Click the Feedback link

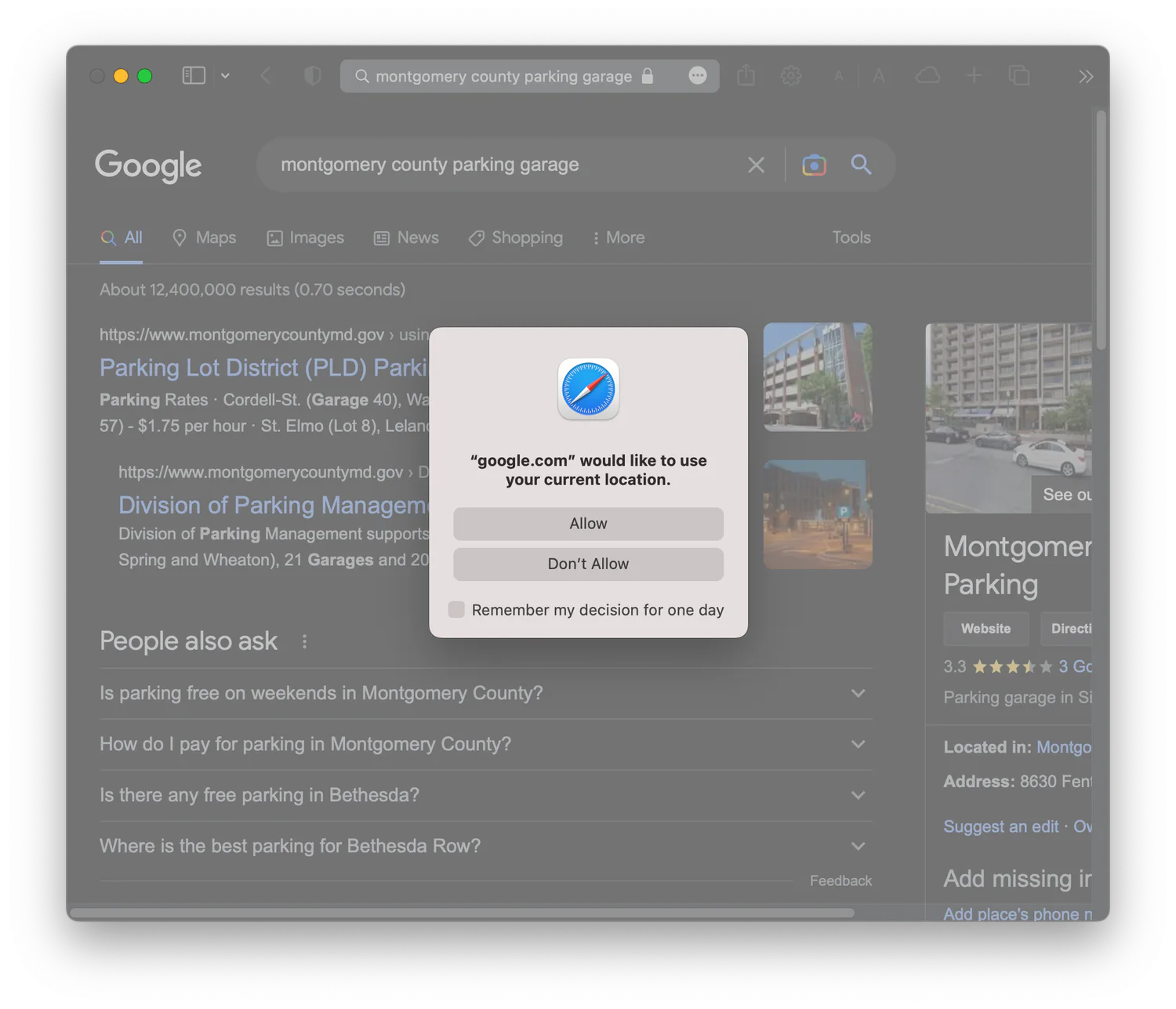(x=840, y=880)
